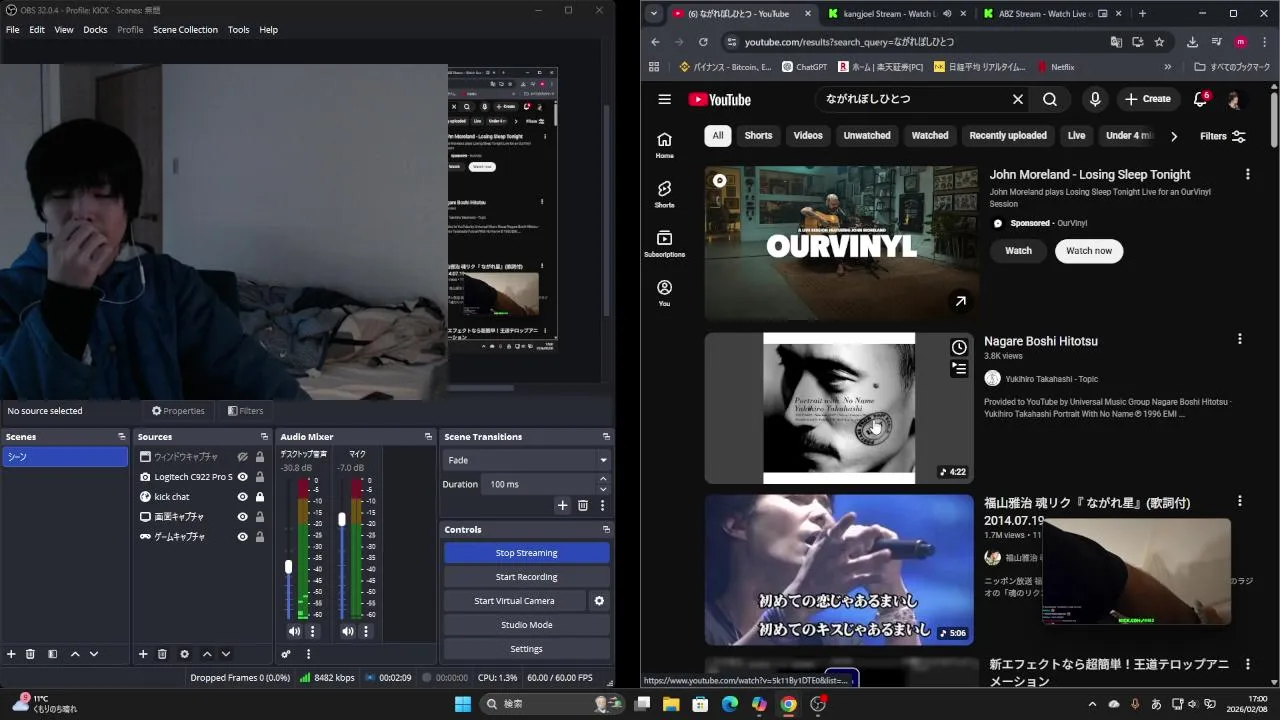Open the Audio Mixer three-dot menu at bottom
This screenshot has height=720, width=1280.
(x=308, y=654)
